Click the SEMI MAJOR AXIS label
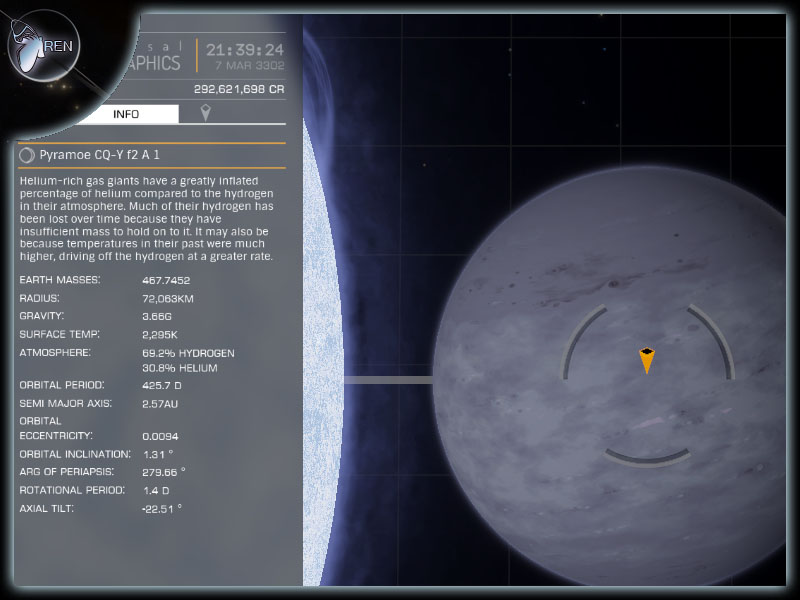The width and height of the screenshot is (800, 600). [x=65, y=404]
